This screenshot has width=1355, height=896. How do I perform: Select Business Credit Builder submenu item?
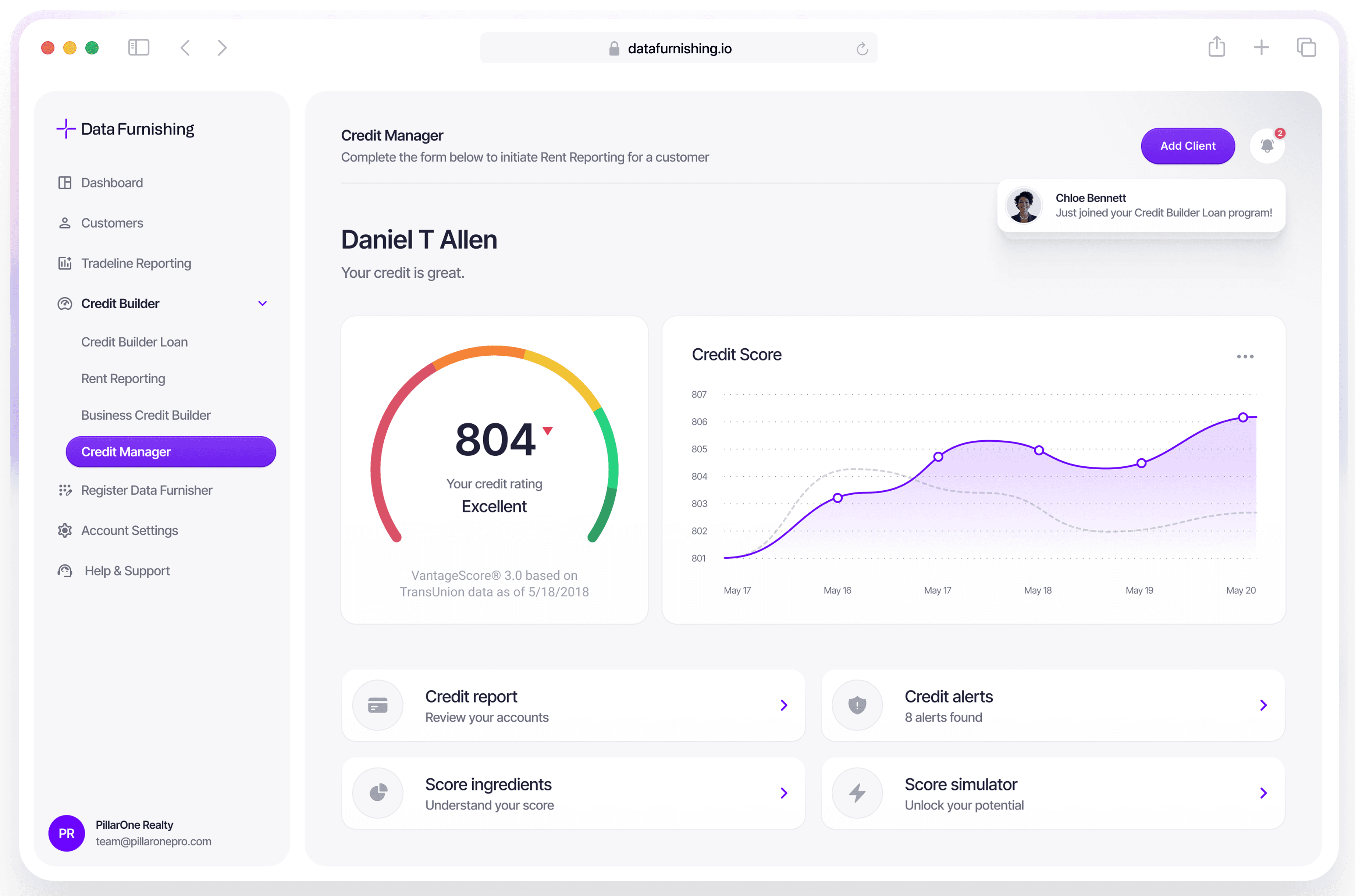coord(146,415)
